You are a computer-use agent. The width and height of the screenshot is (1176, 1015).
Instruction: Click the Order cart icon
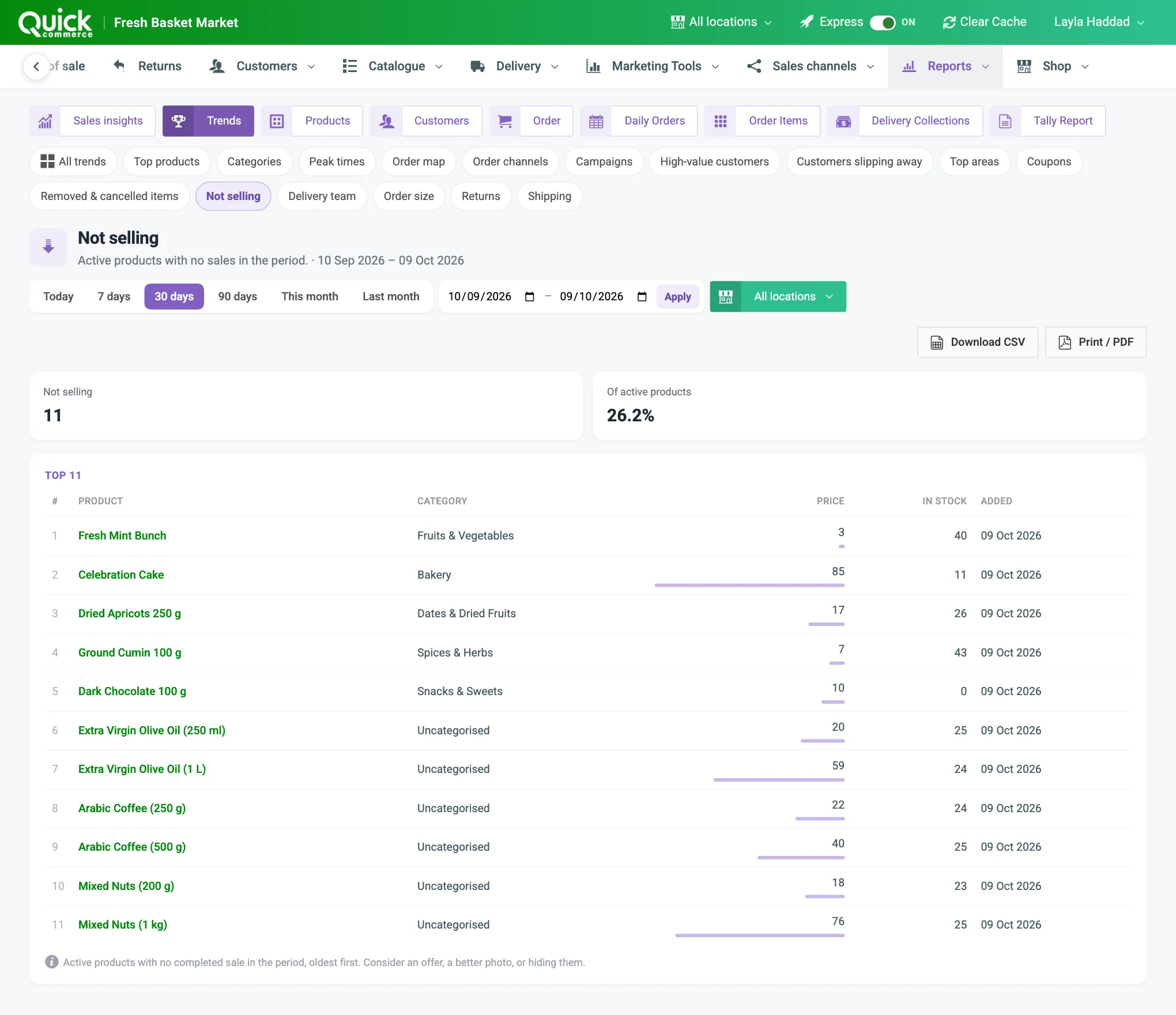tap(505, 121)
